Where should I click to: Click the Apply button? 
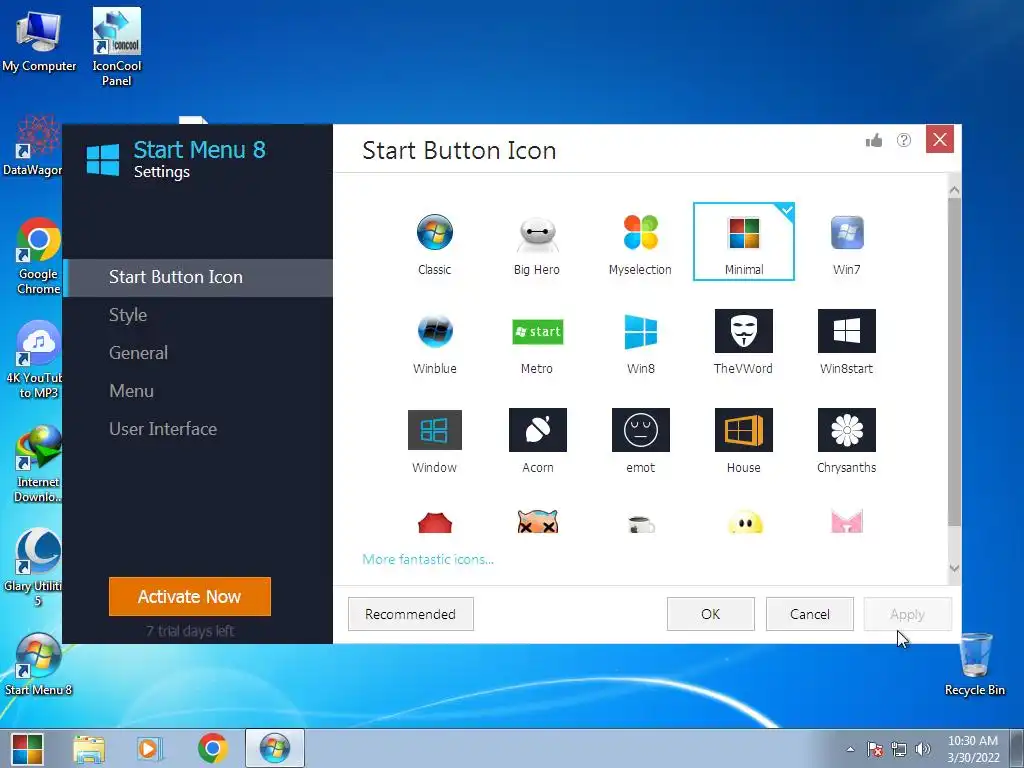908,614
